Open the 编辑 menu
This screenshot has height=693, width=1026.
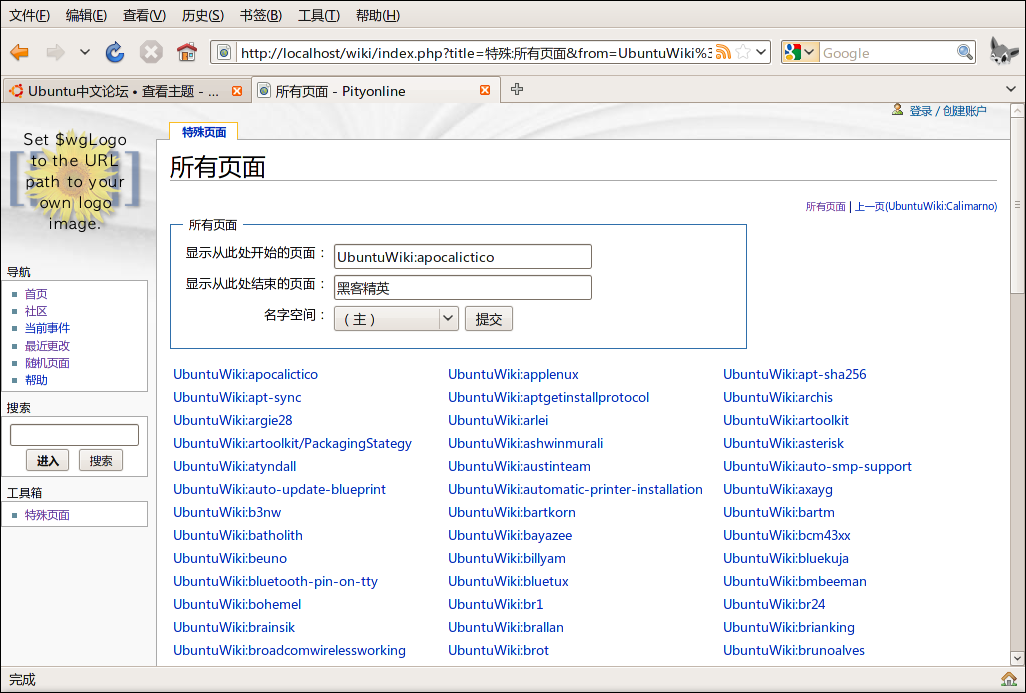click(86, 15)
